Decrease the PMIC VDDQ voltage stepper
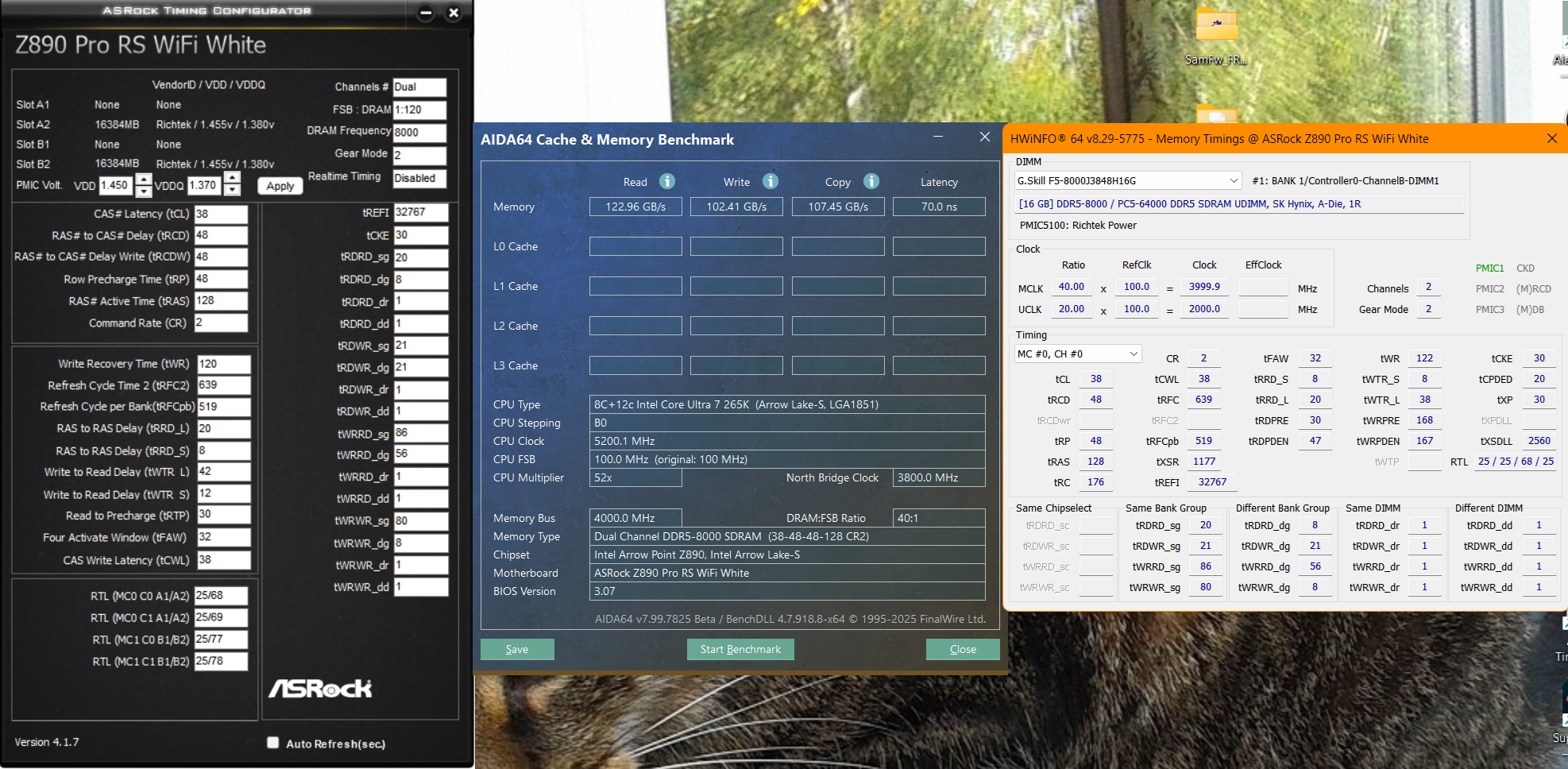This screenshot has height=769, width=1568. 232,191
